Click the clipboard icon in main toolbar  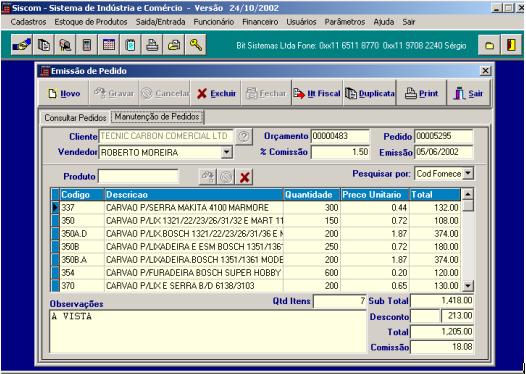[x=130, y=45]
